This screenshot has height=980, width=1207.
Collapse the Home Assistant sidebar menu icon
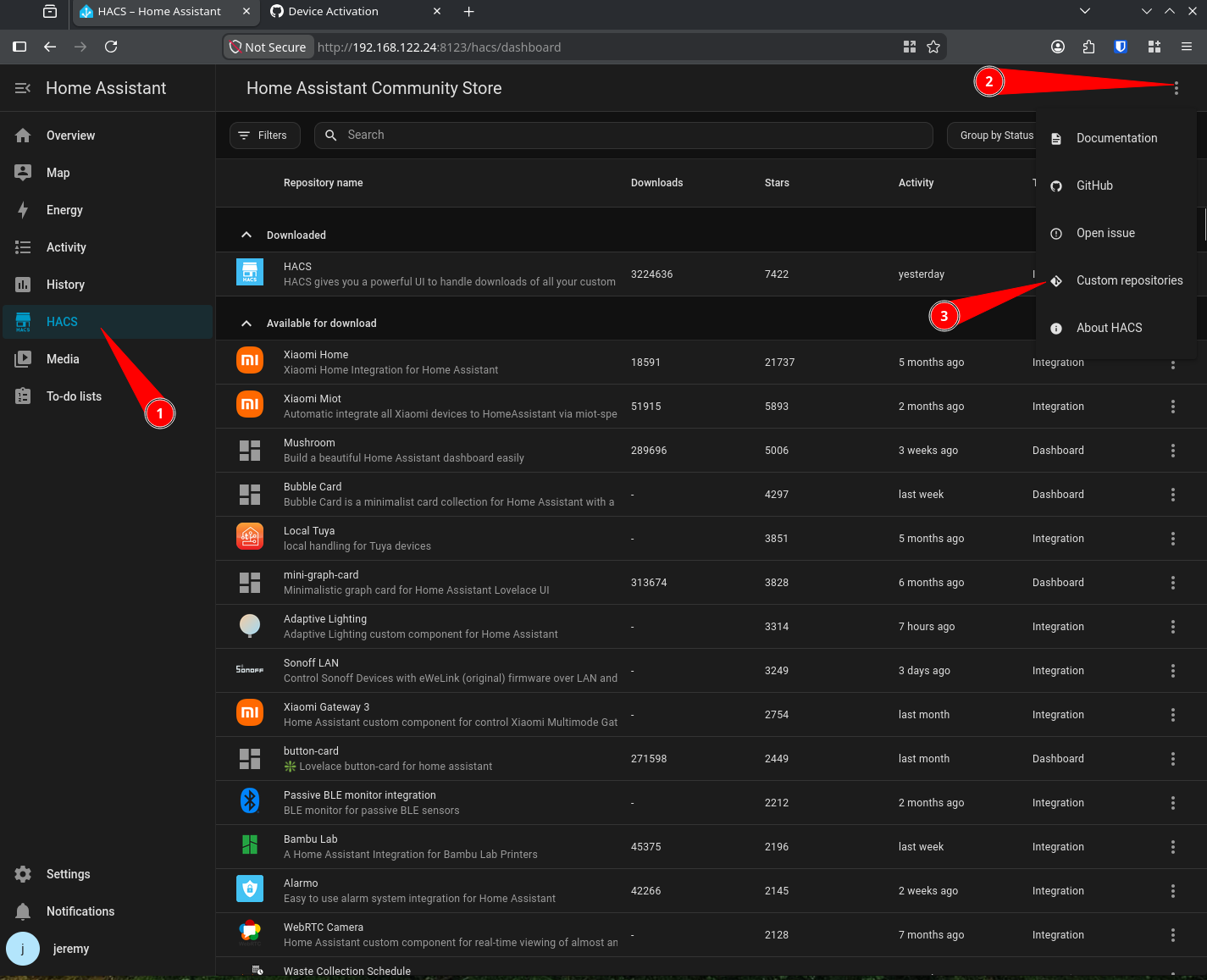point(23,88)
